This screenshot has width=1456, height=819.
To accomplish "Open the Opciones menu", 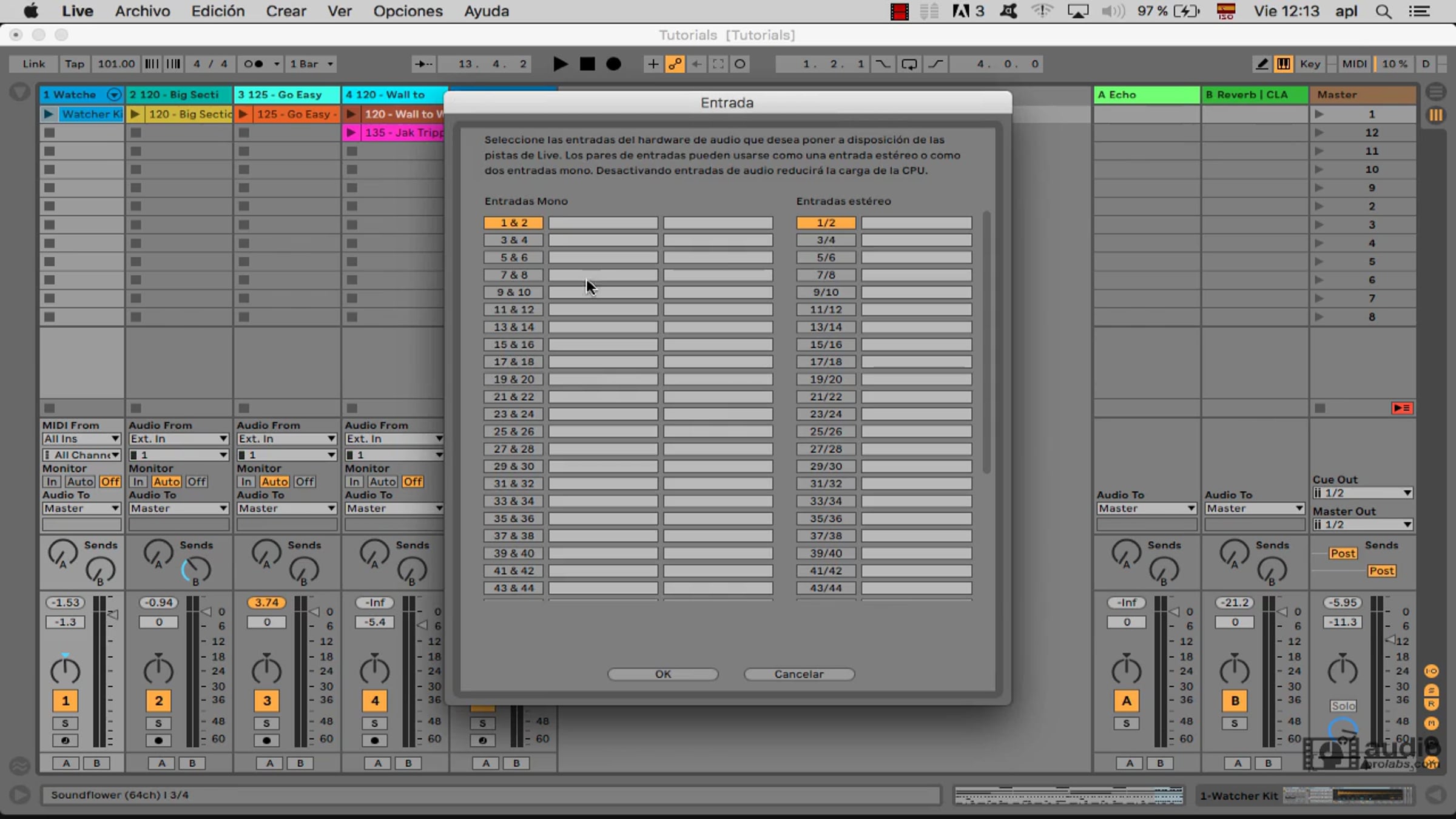I will tap(408, 11).
